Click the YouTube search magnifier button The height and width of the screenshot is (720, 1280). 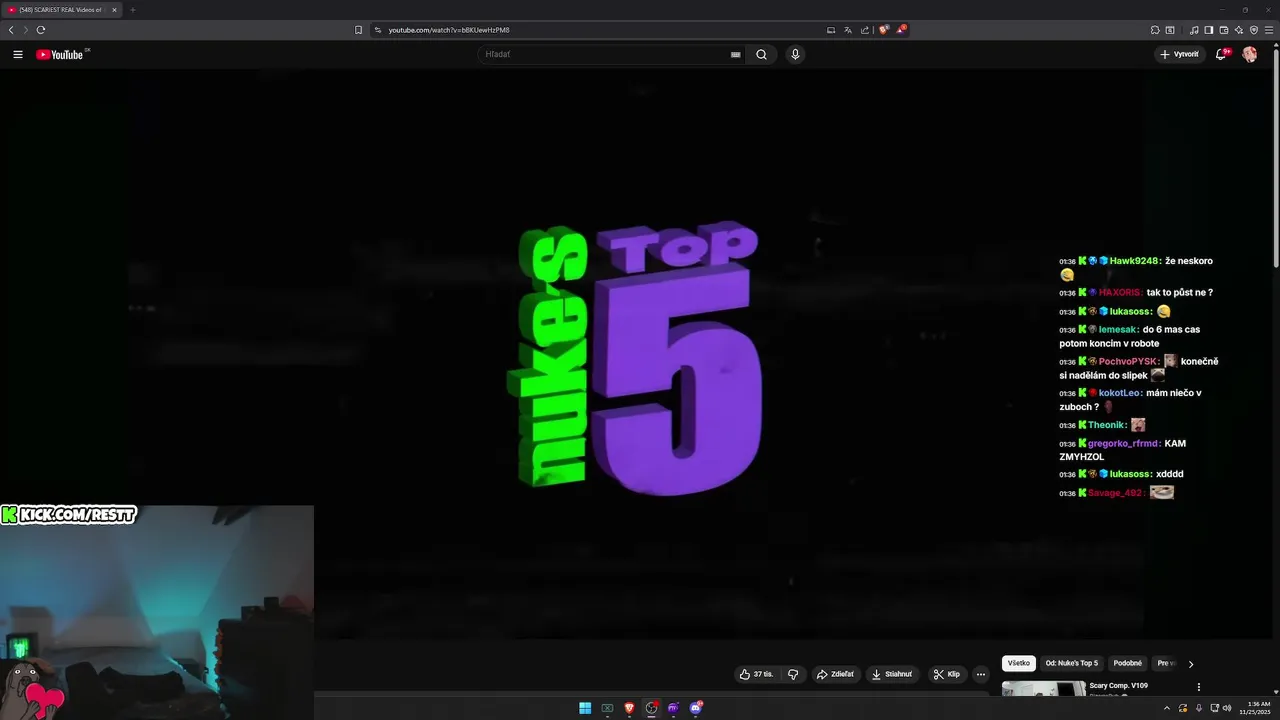(761, 54)
